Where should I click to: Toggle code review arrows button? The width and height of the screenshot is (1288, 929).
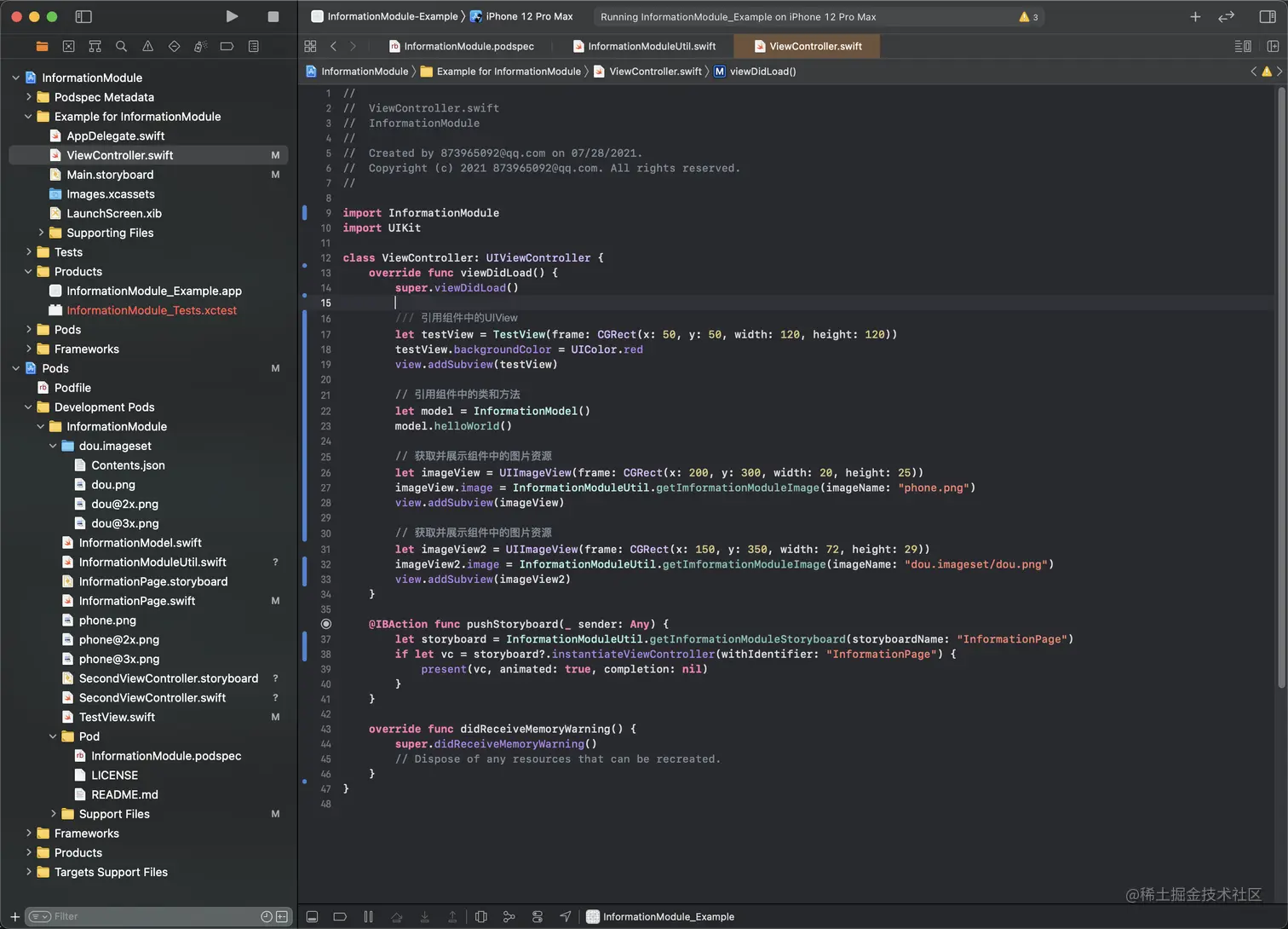(1226, 16)
